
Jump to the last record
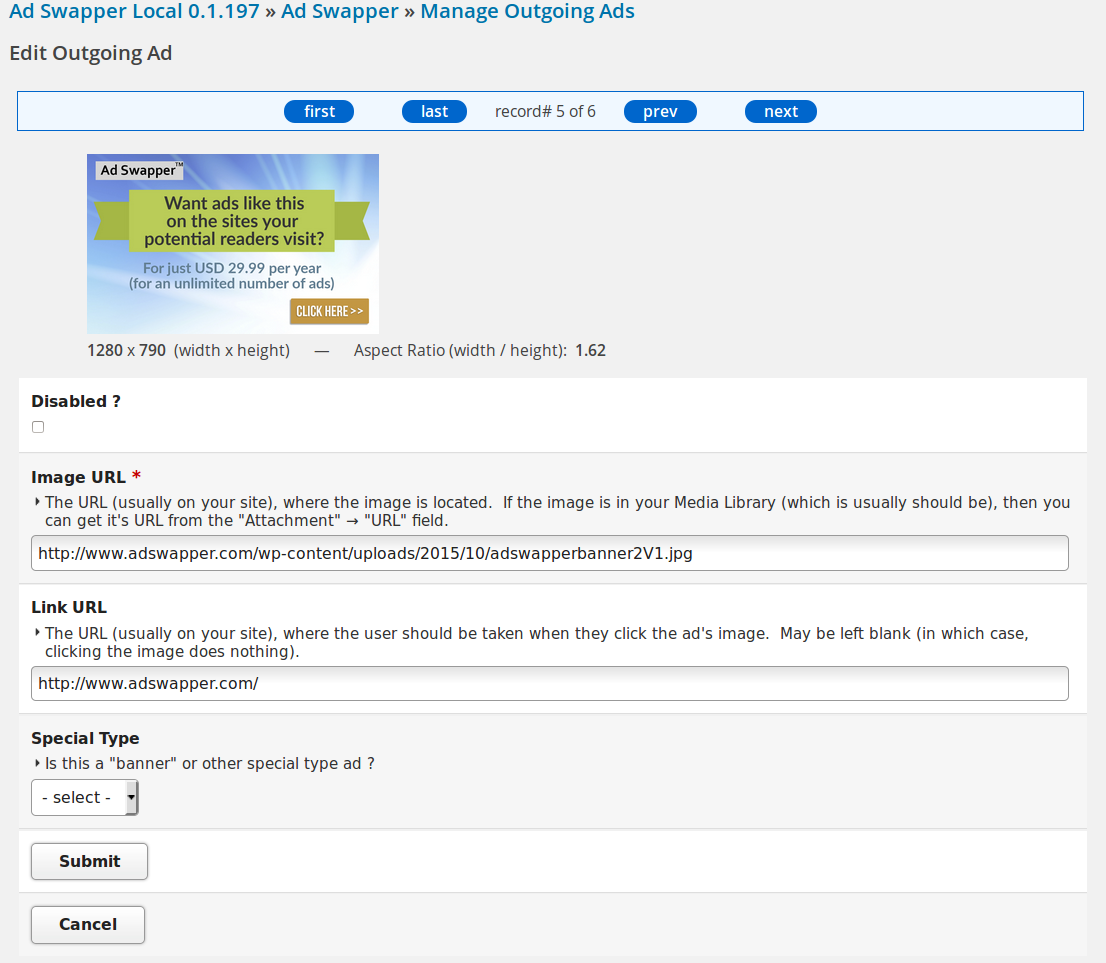[x=434, y=111]
